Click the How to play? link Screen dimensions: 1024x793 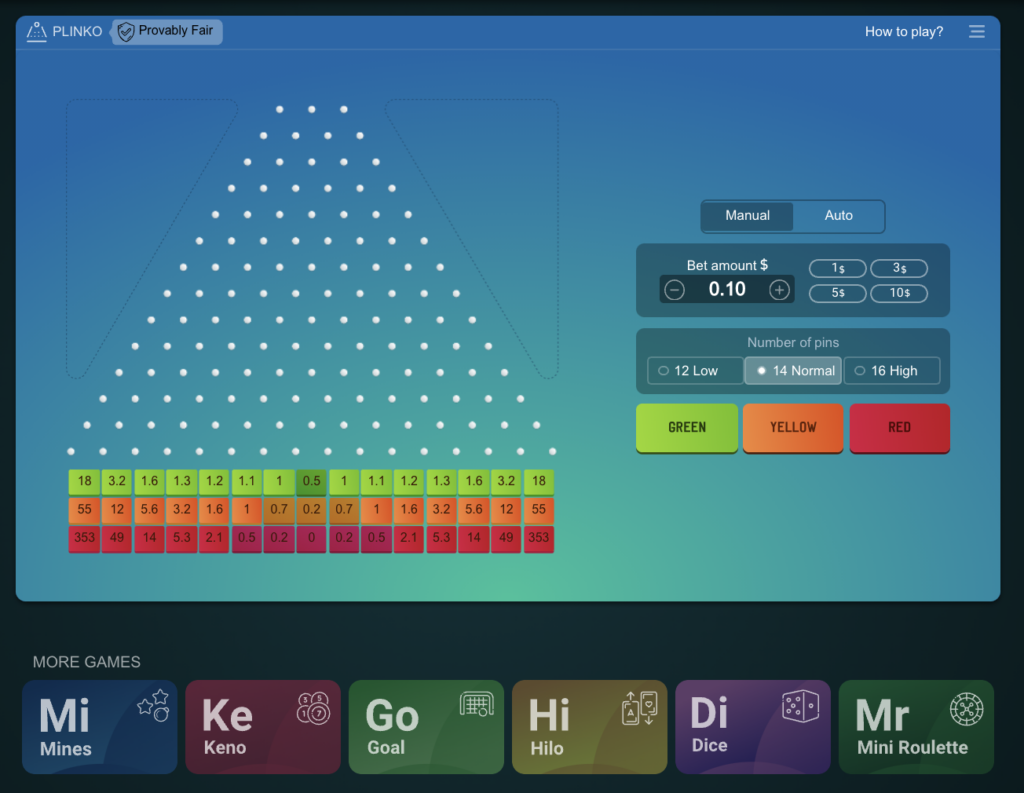[x=904, y=31]
